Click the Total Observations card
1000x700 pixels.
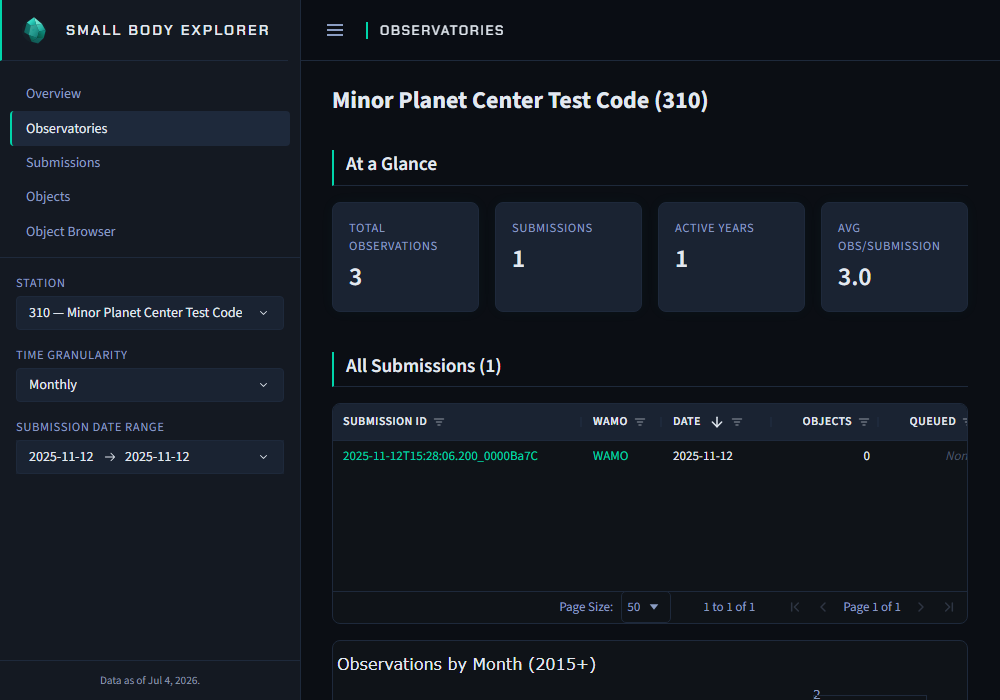pyautogui.click(x=406, y=257)
